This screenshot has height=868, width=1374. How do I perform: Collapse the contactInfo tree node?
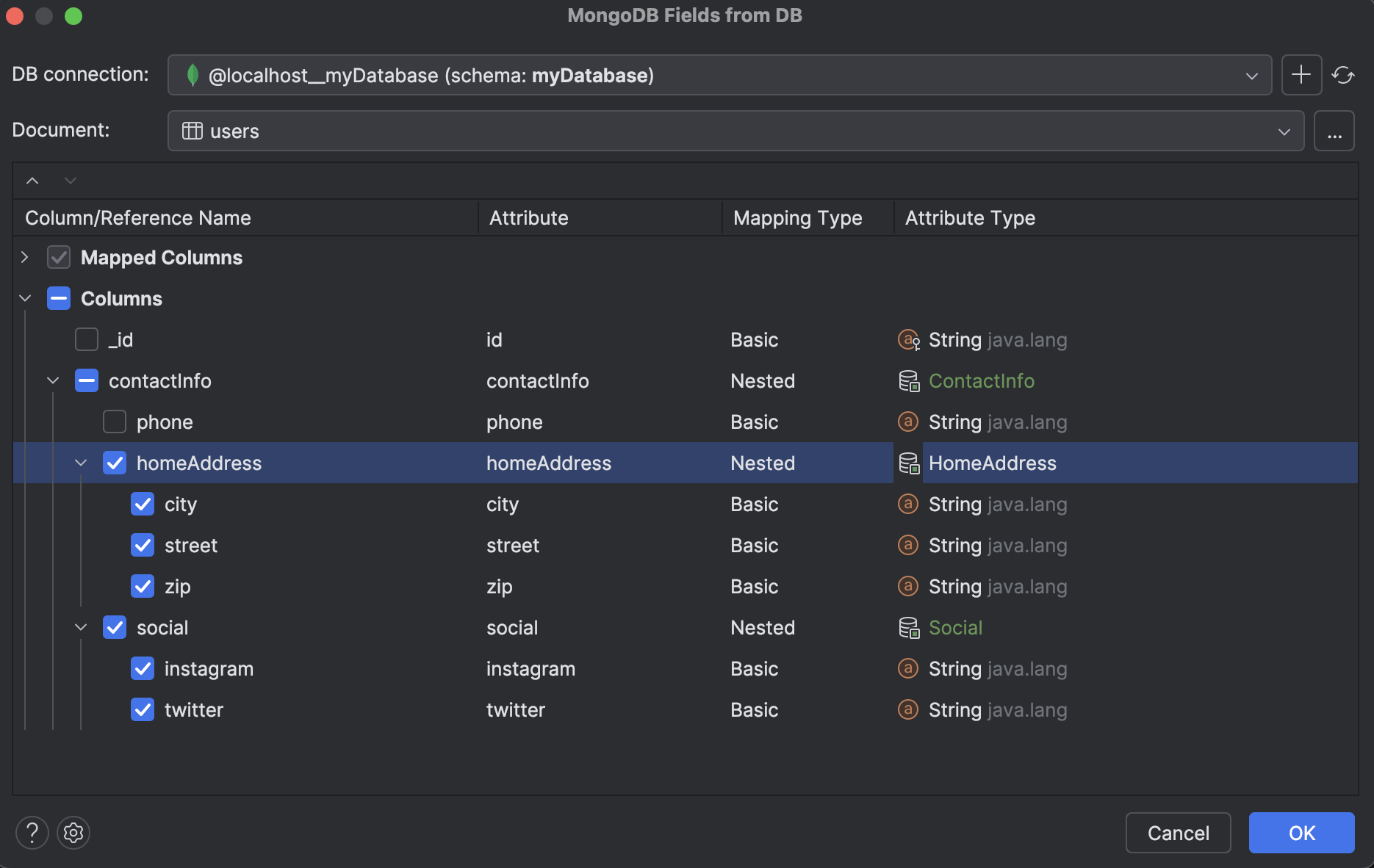(x=52, y=380)
